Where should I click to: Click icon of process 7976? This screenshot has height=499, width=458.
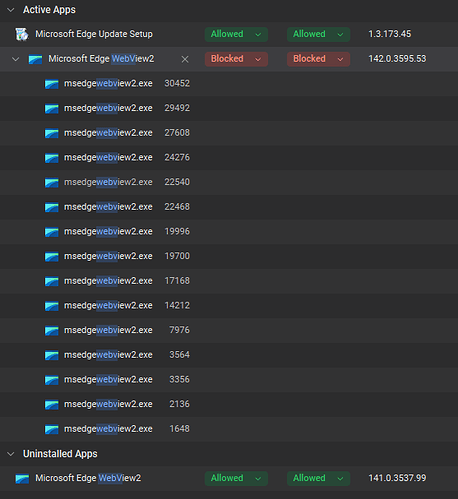[52, 331]
